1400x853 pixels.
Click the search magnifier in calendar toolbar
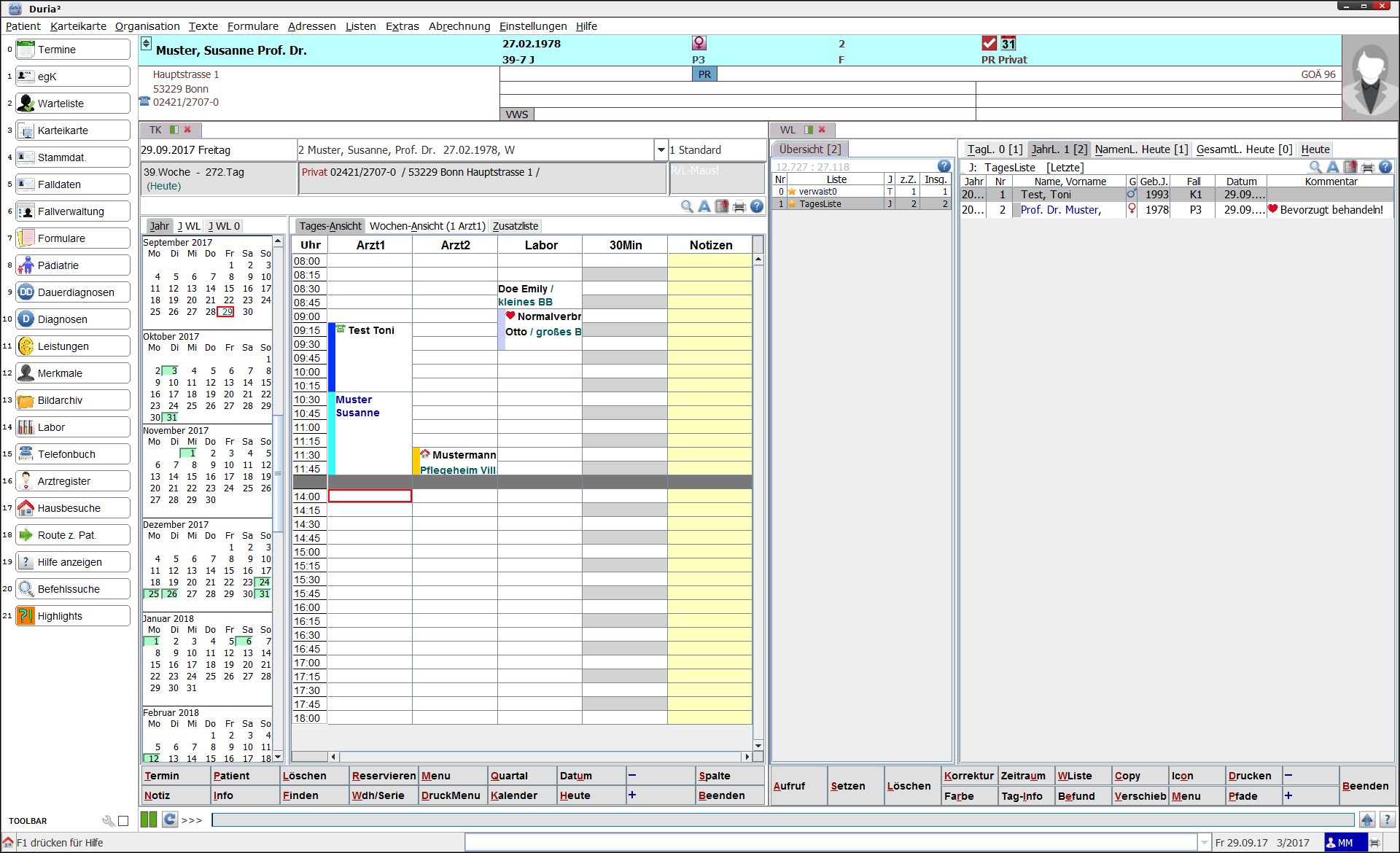[687, 206]
